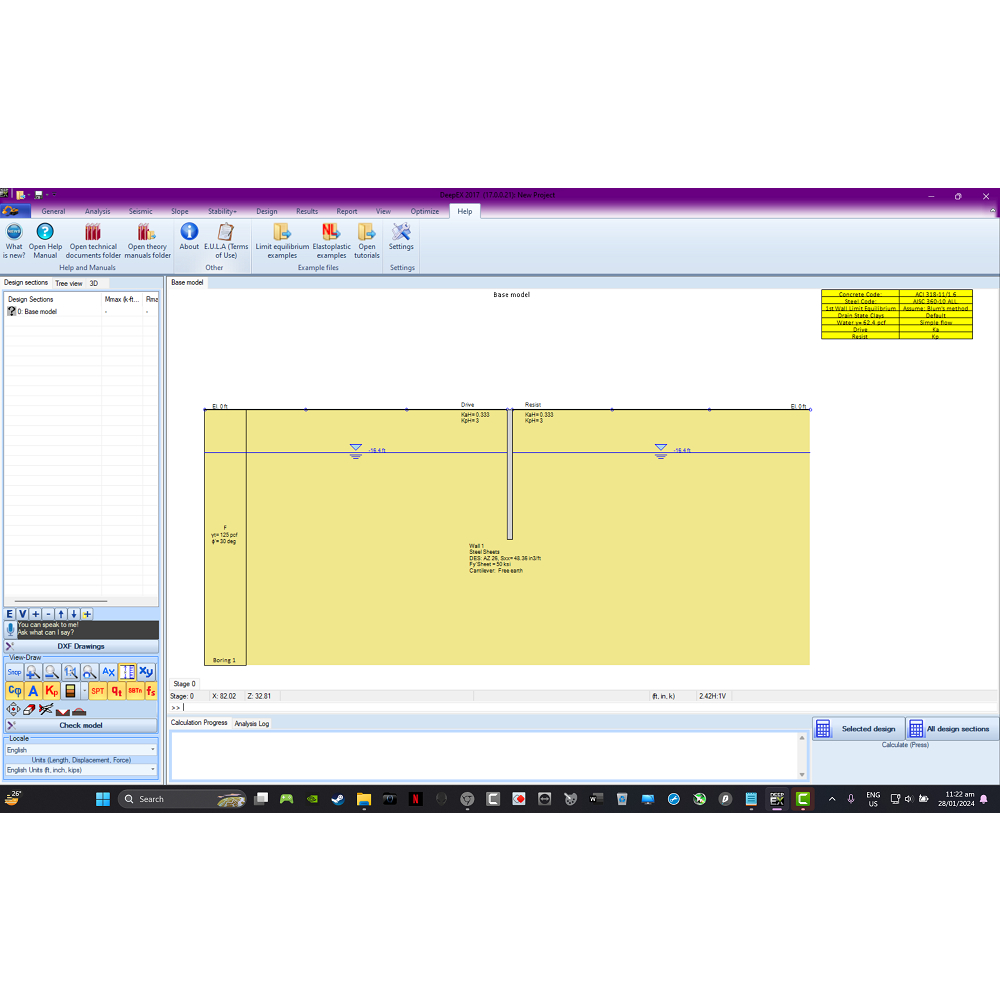Toggle the Cφ soil properties display

click(x=14, y=691)
